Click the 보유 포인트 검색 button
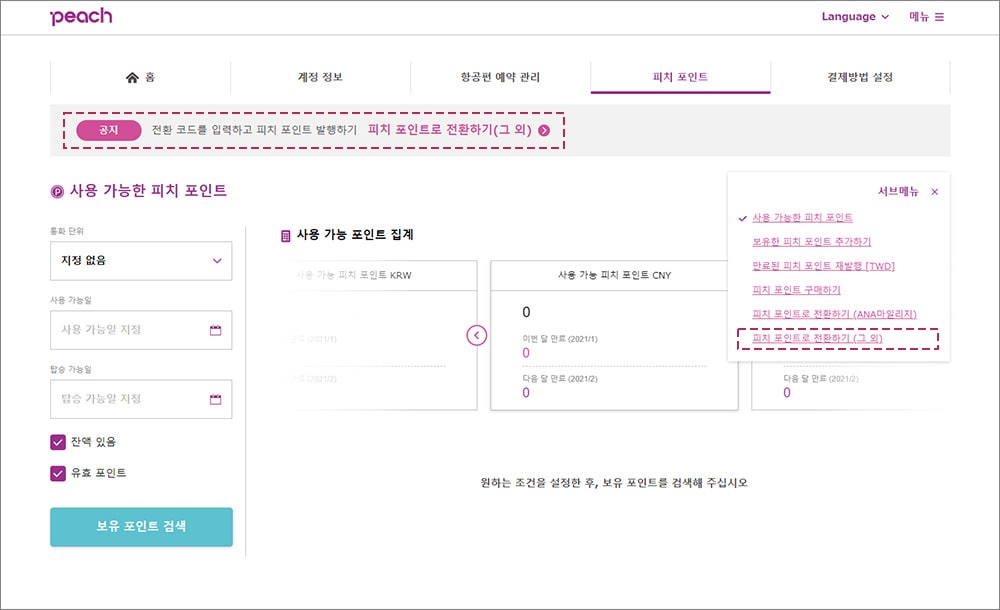 tap(142, 526)
